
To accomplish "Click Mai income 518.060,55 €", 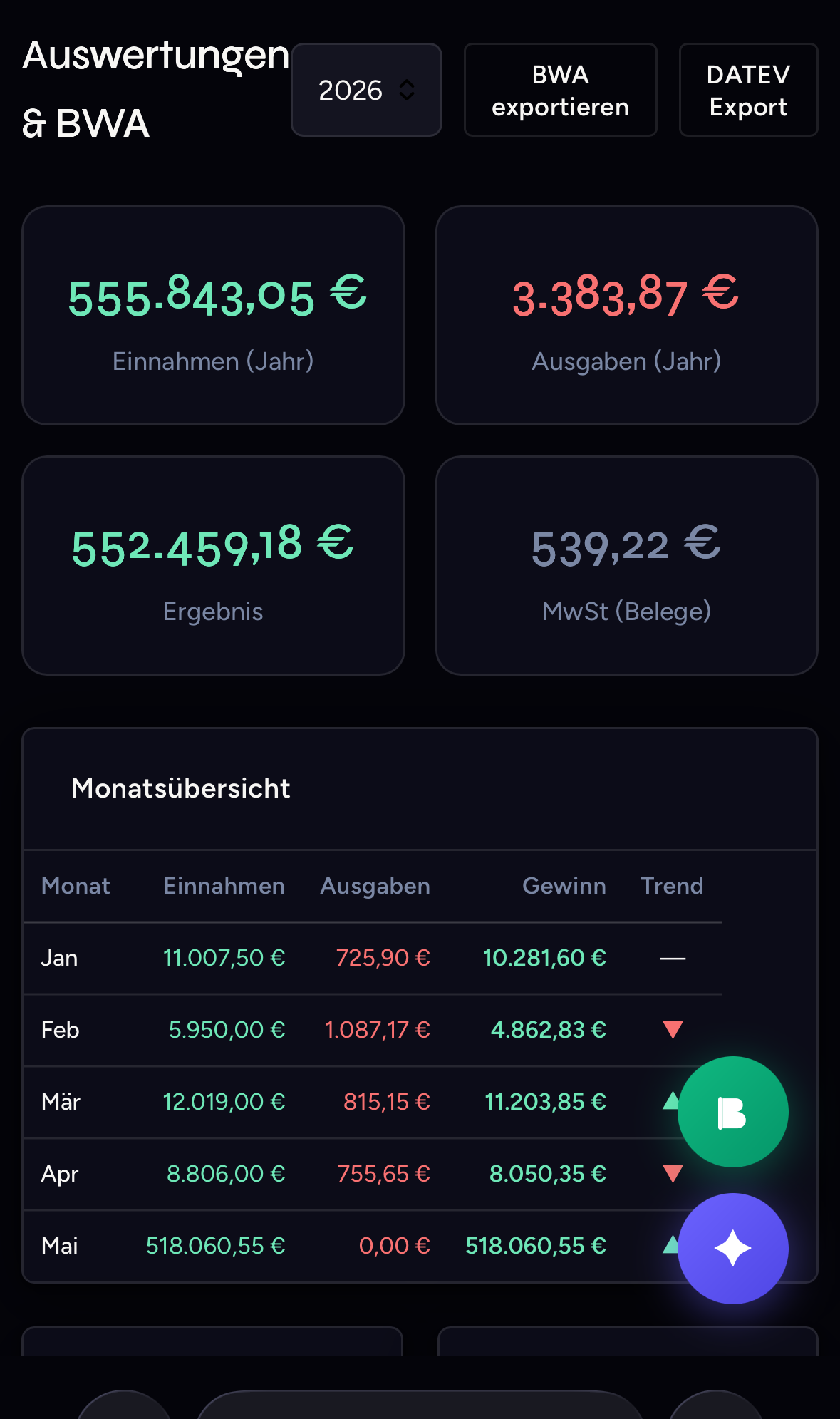I will 215,1246.
